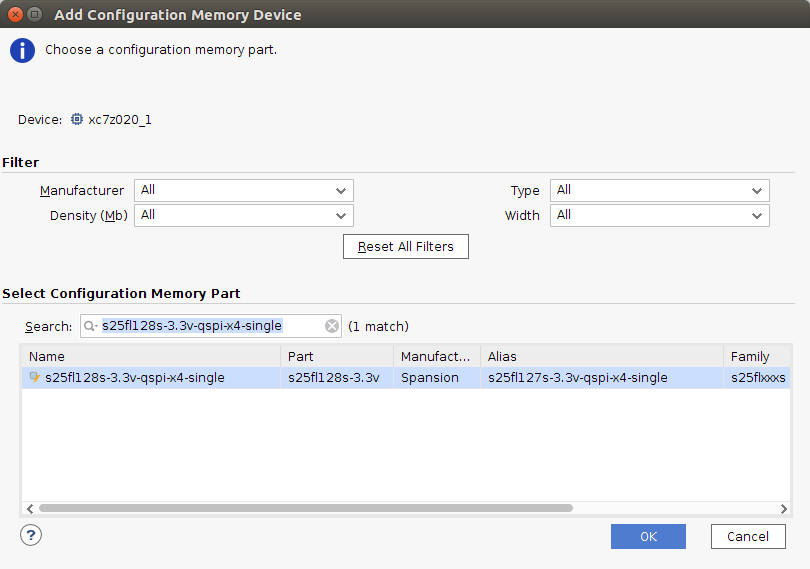Close the Add Configuration Memory Device window
Viewport: 810px width, 569px height.
(15, 14)
